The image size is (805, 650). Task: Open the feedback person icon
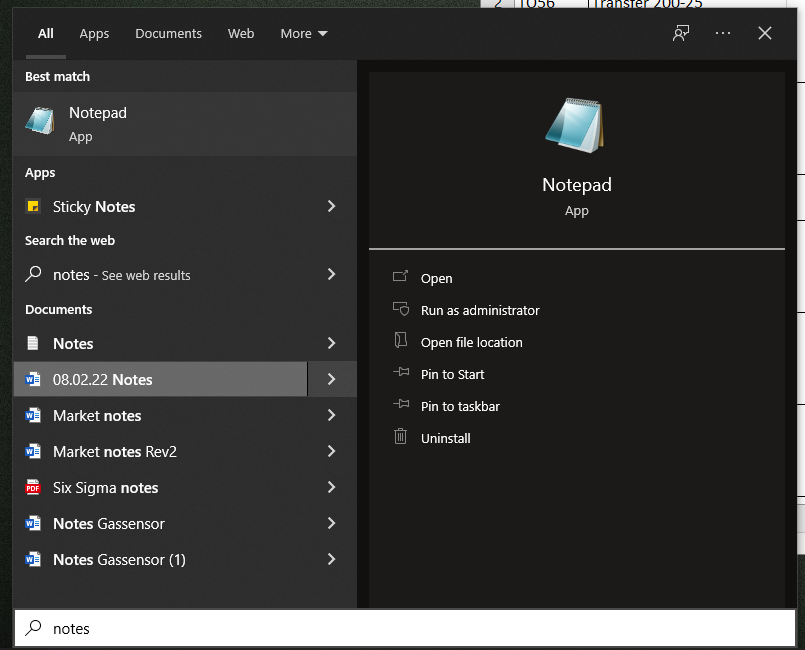pyautogui.click(x=681, y=33)
